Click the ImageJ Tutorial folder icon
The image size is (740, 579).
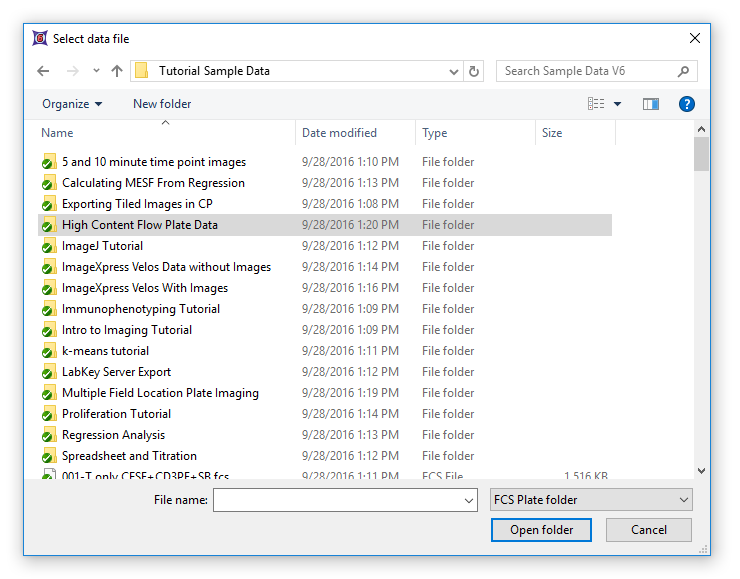[48, 246]
